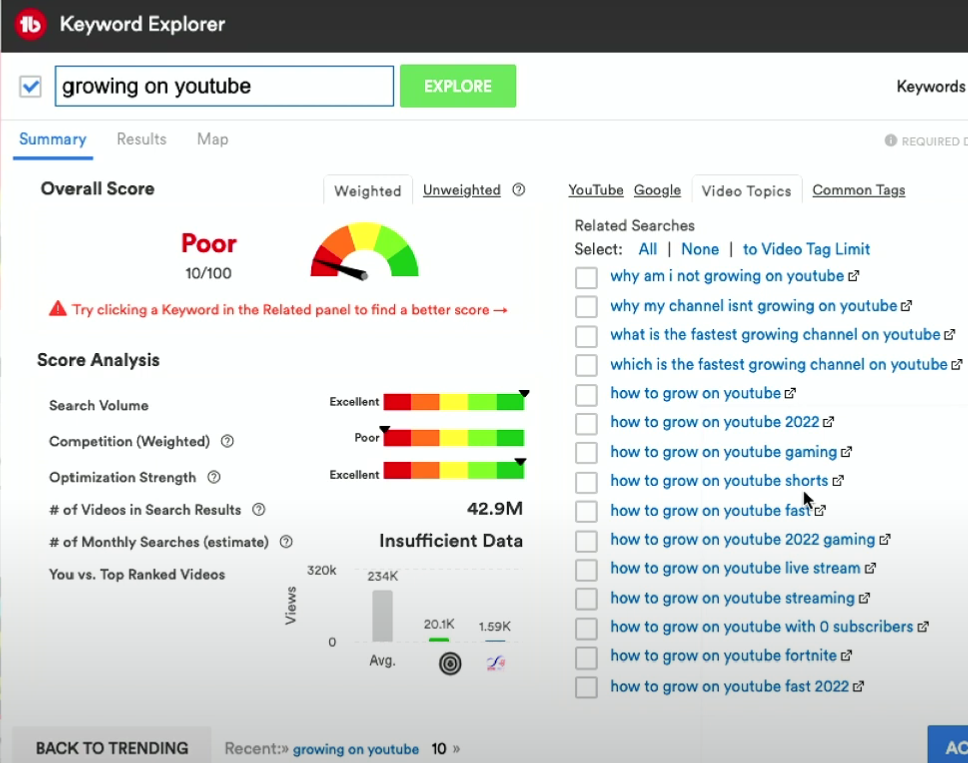968x763 pixels.
Task: Click the pink channel avatar under 1.59K
Action: pyautogui.click(x=495, y=664)
